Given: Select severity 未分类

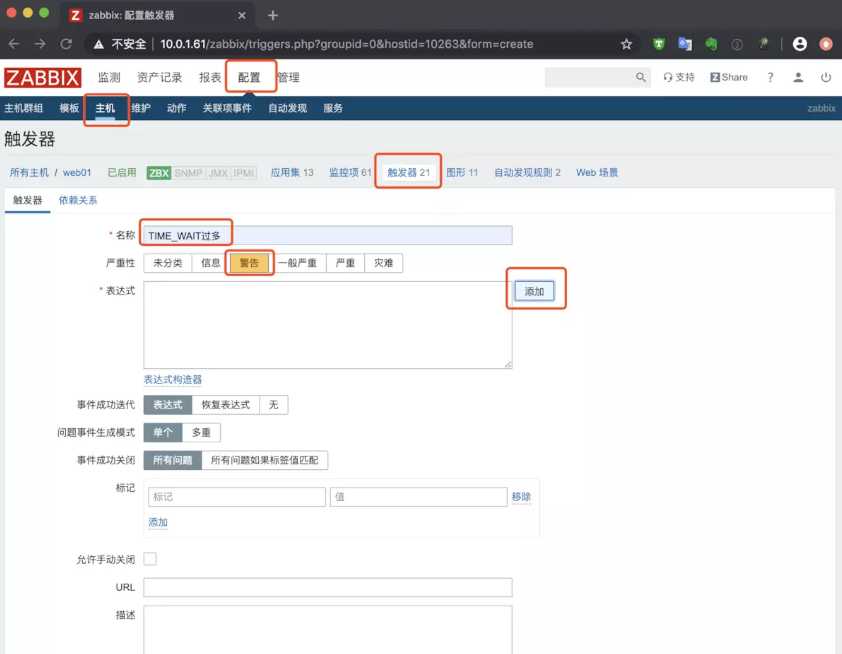Looking at the screenshot, I should [168, 263].
